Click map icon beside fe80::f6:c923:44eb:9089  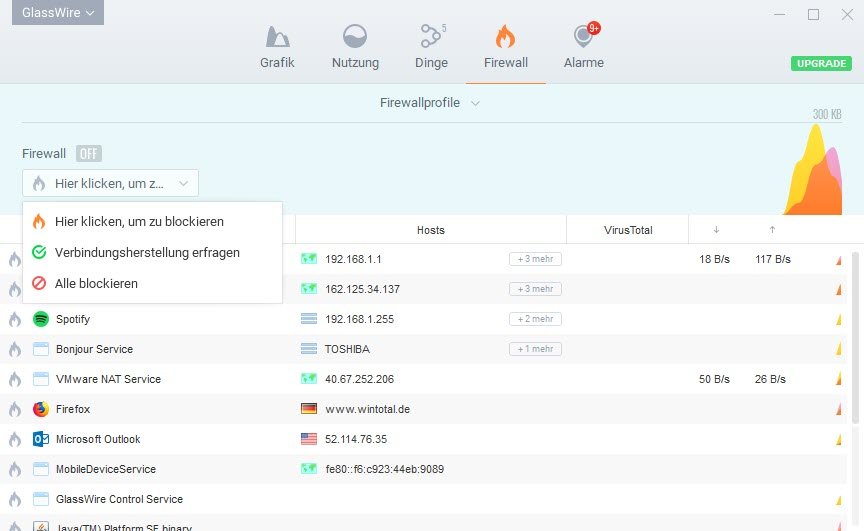click(309, 469)
